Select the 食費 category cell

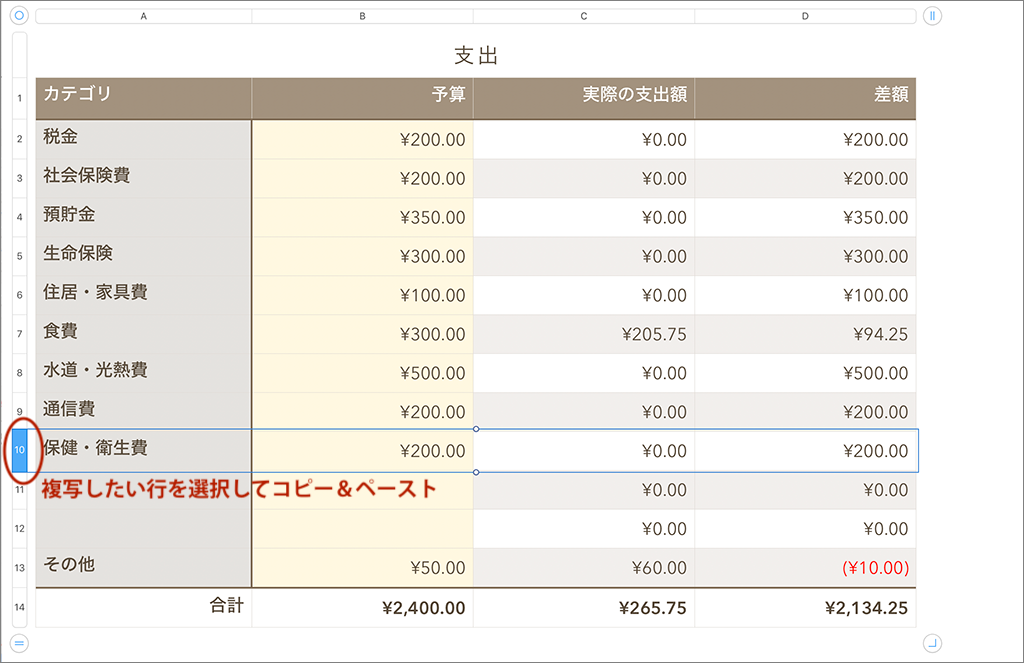click(144, 334)
